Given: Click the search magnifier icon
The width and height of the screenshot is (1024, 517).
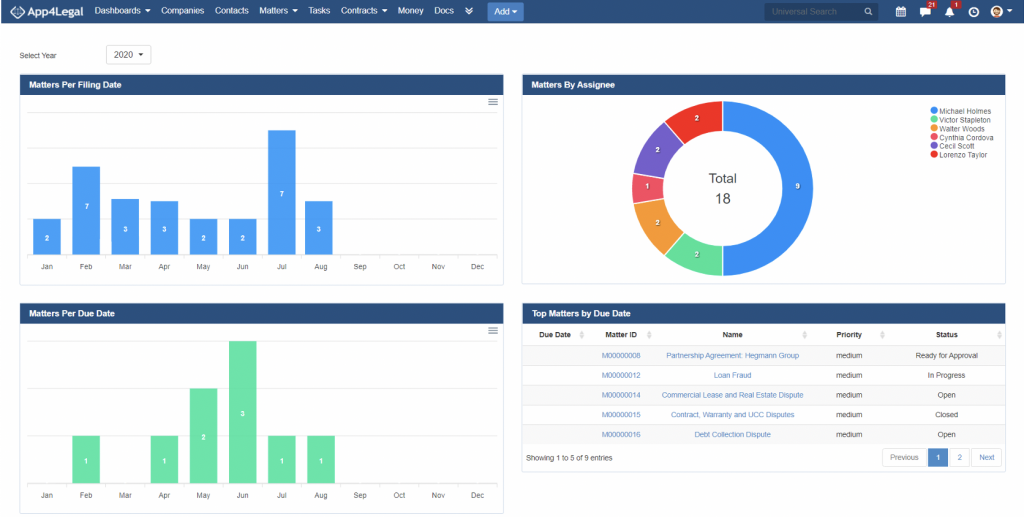Looking at the screenshot, I should (x=869, y=12).
